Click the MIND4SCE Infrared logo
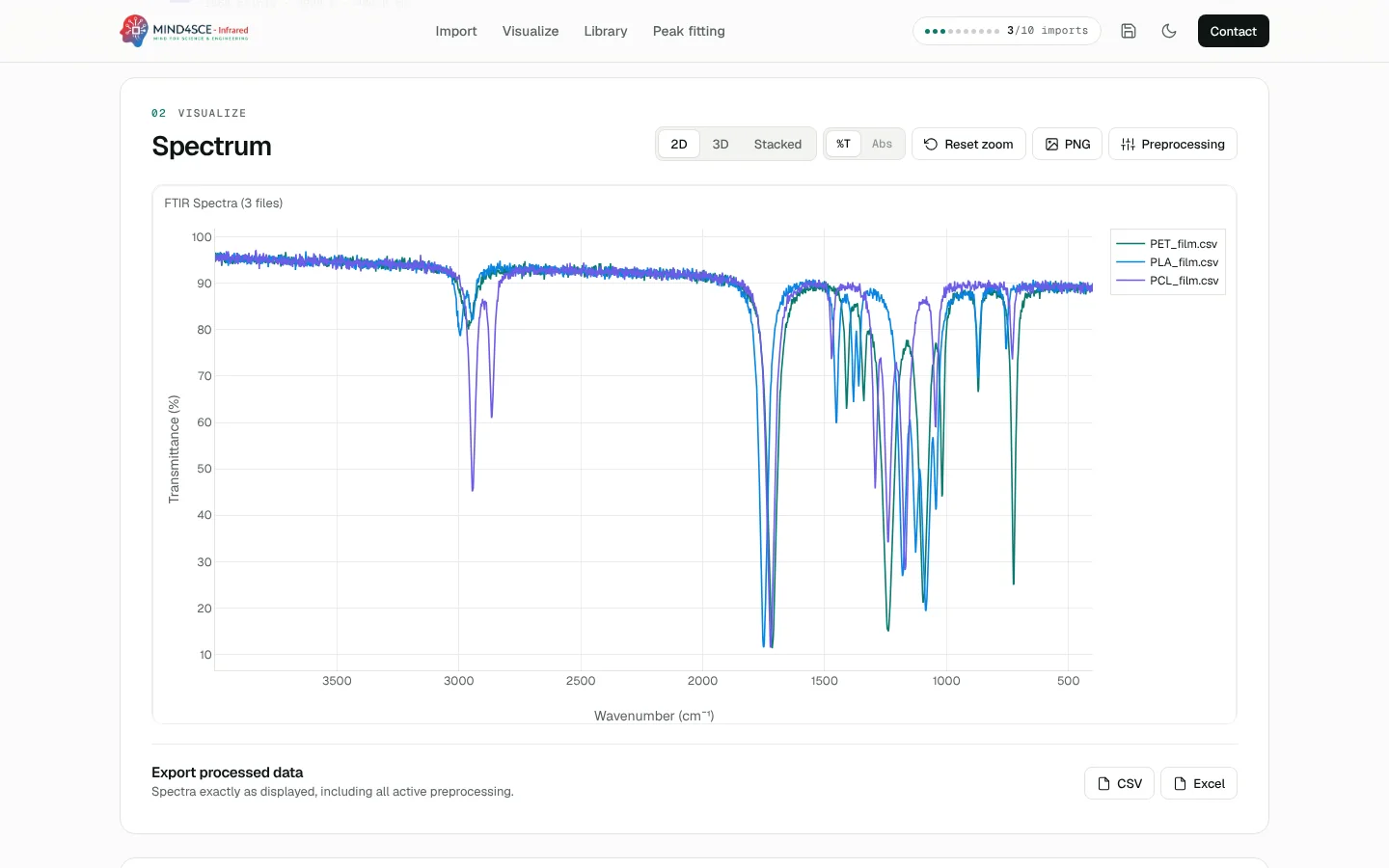This screenshot has height=868, width=1389. [184, 31]
